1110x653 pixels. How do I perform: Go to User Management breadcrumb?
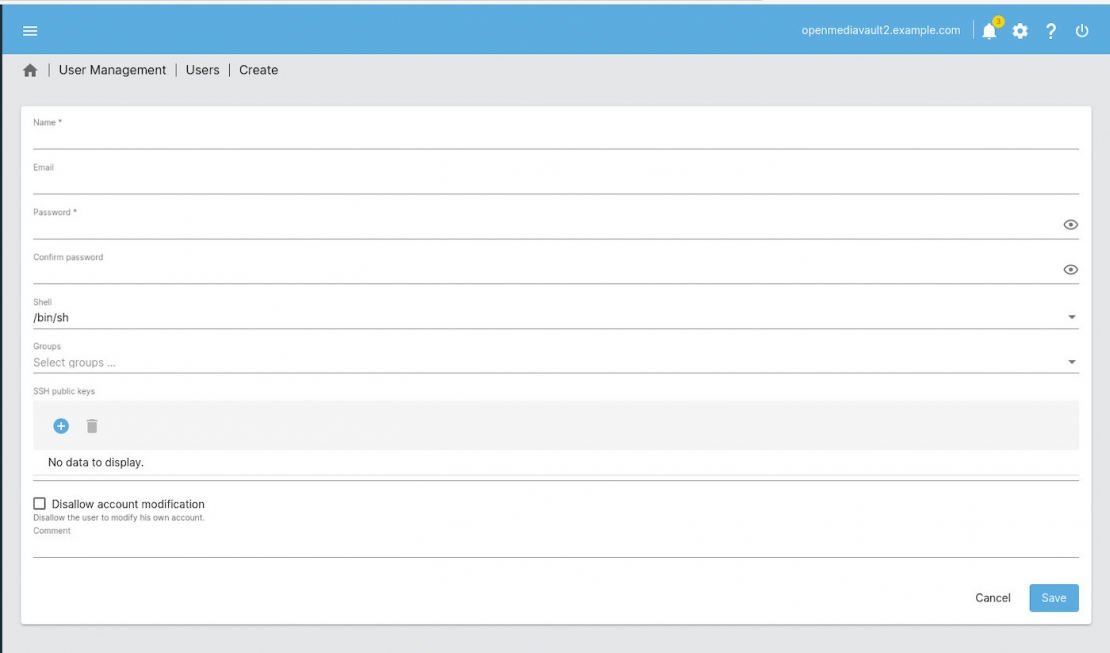[112, 70]
